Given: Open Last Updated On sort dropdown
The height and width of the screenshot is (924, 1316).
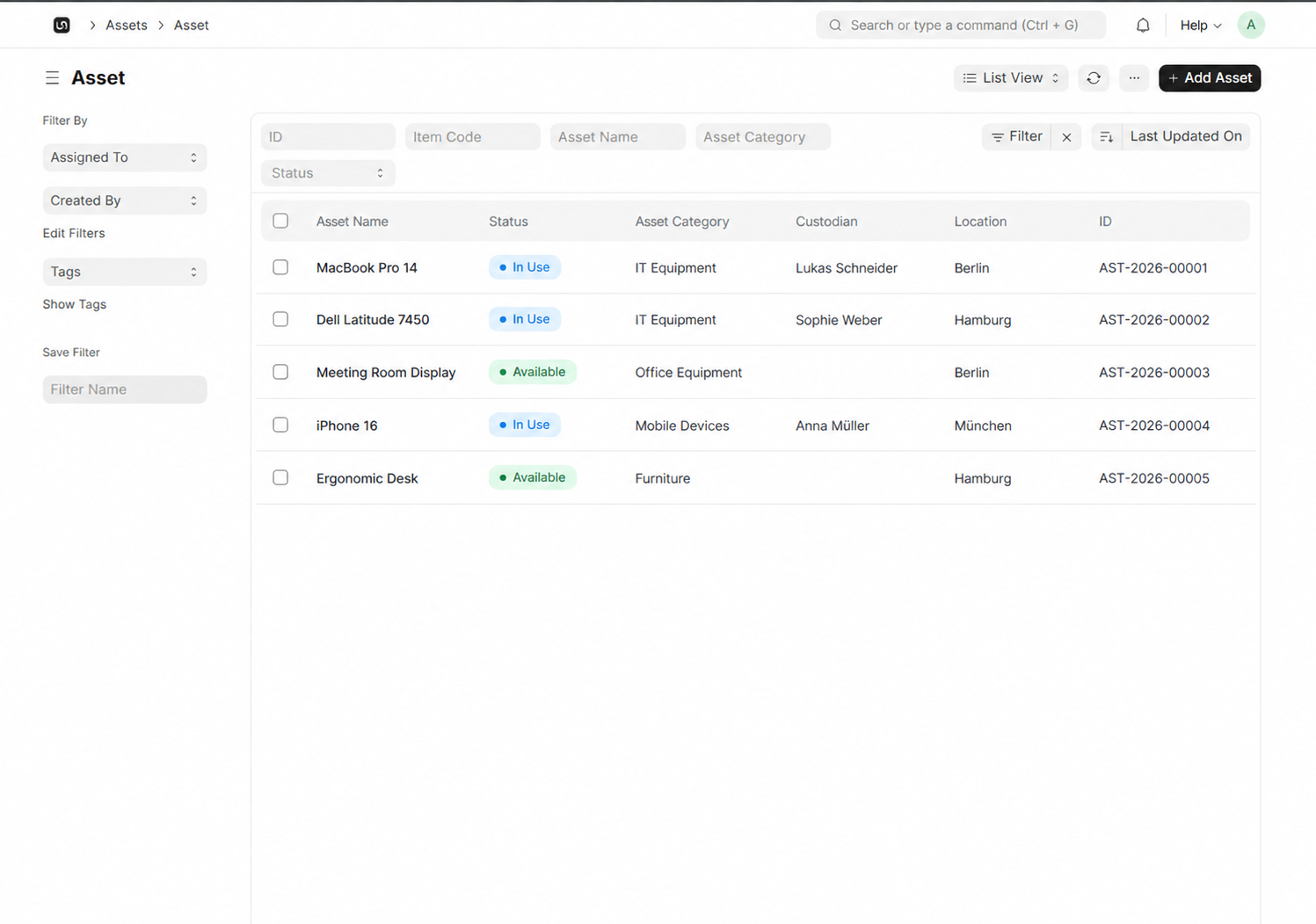Looking at the screenshot, I should [1186, 136].
